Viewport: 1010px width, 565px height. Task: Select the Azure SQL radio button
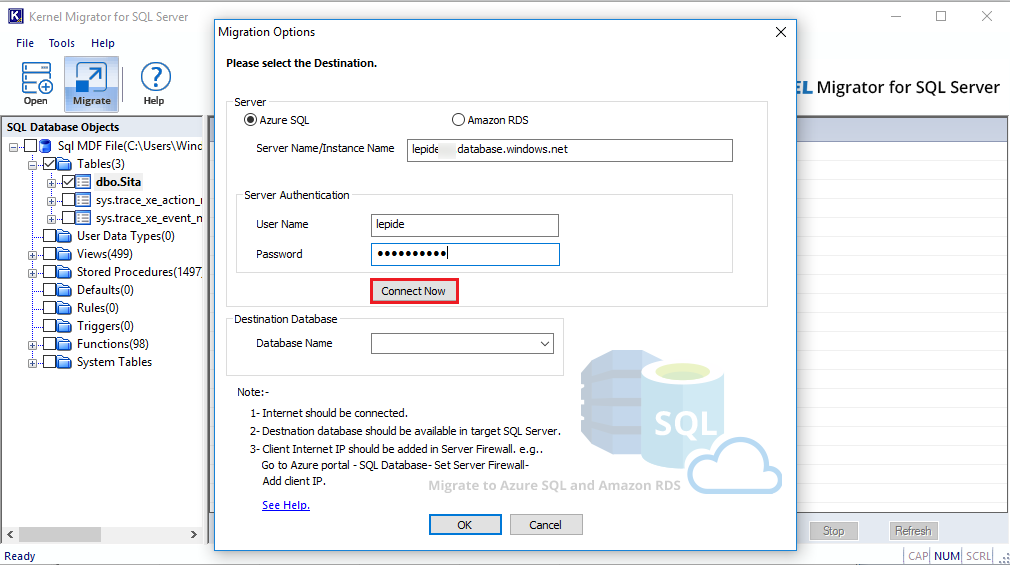[250, 120]
